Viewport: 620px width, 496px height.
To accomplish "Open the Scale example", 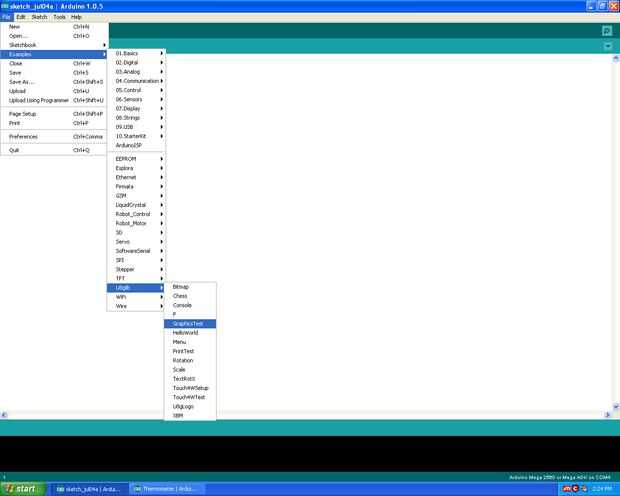I will 190,369.
